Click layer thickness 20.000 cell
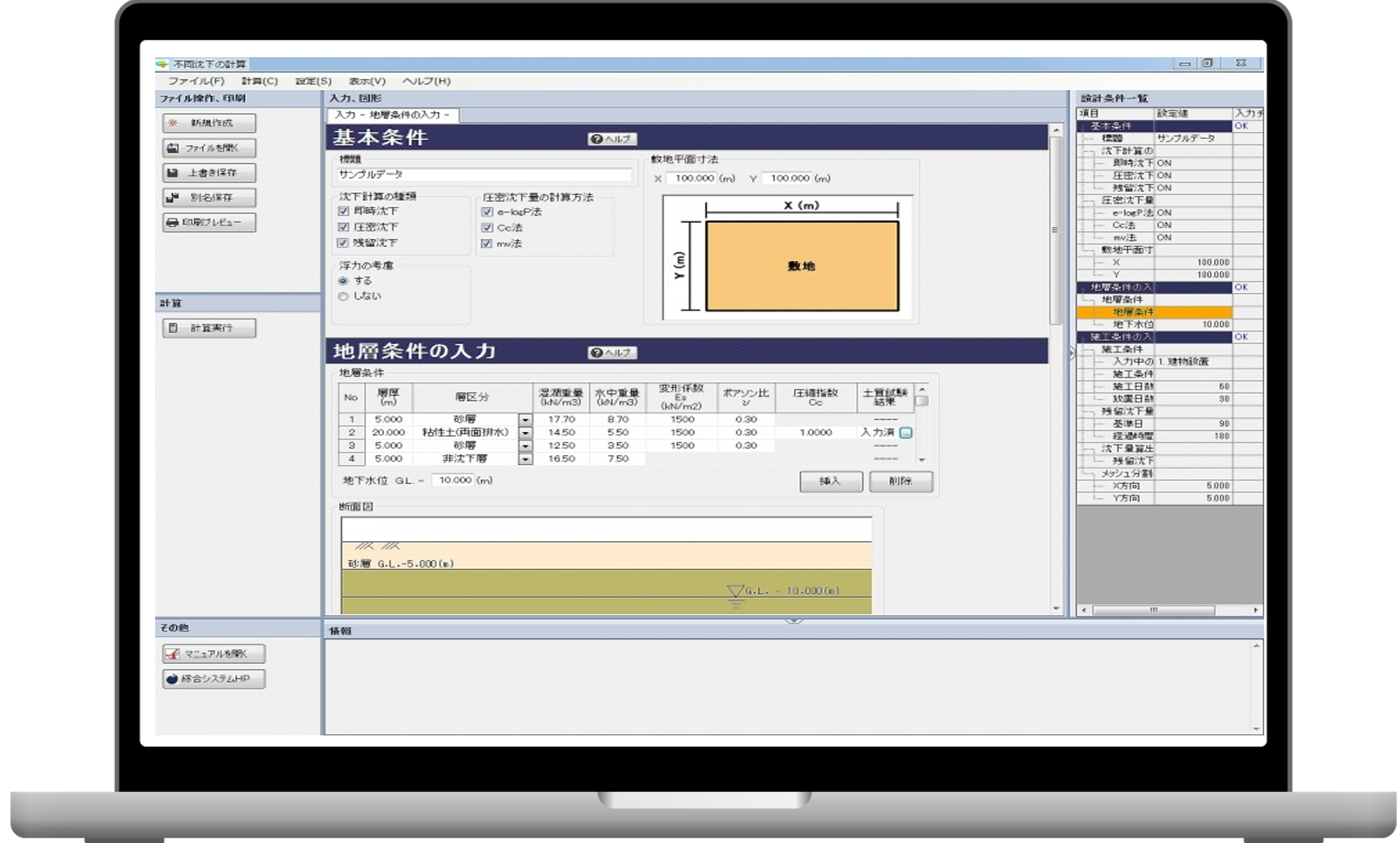This screenshot has height=843, width=1400. pos(388,432)
